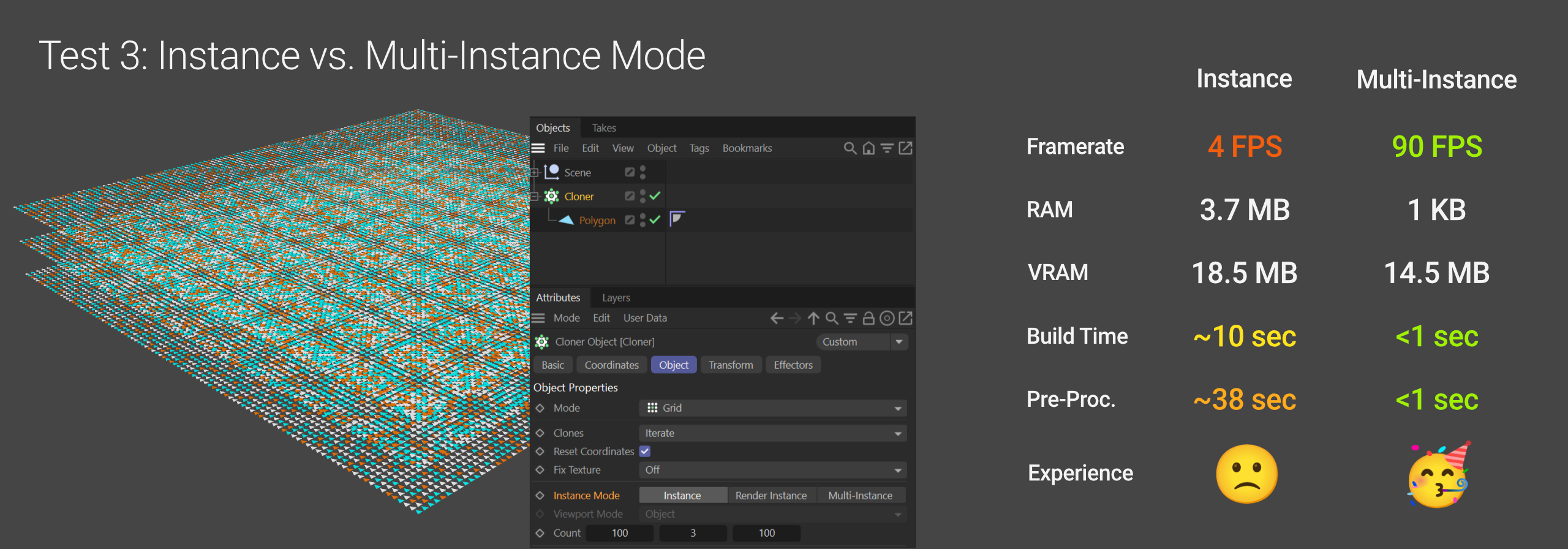
Task: Expand the Scene item in object tree
Action: [535, 173]
